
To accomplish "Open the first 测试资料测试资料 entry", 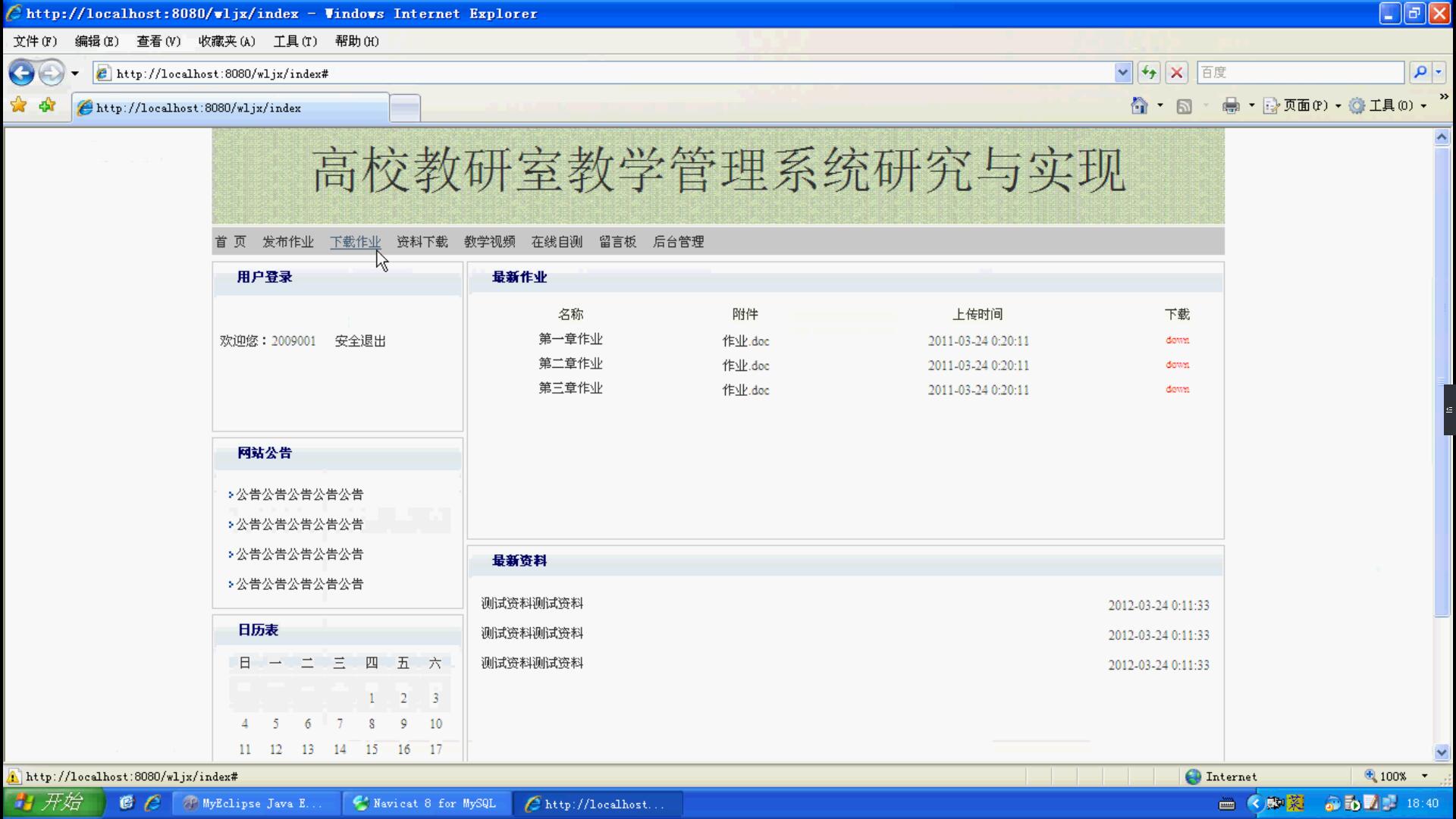I will (x=532, y=604).
